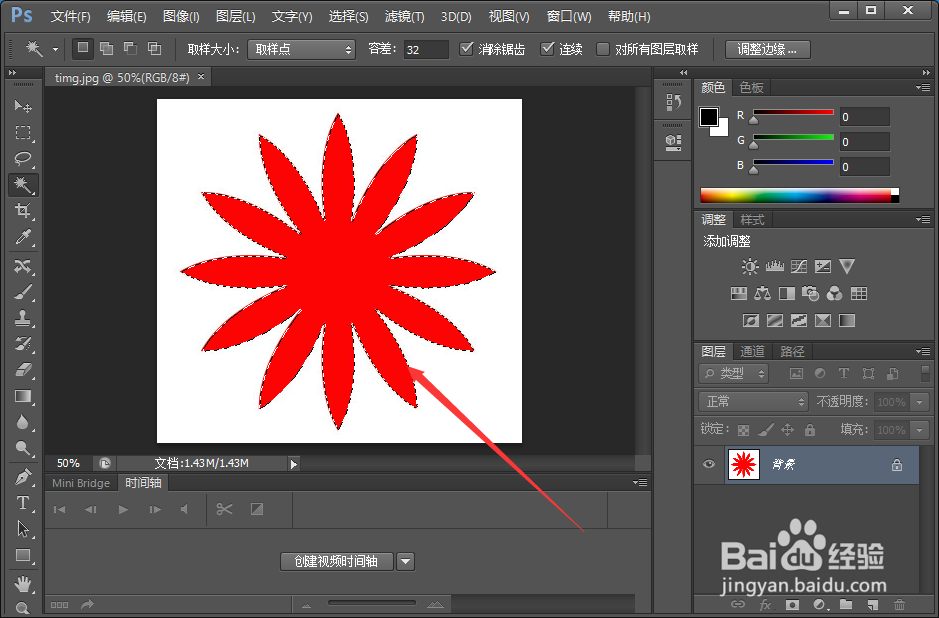Select the Blur tool
The width and height of the screenshot is (939, 618).
pyautogui.click(x=23, y=422)
